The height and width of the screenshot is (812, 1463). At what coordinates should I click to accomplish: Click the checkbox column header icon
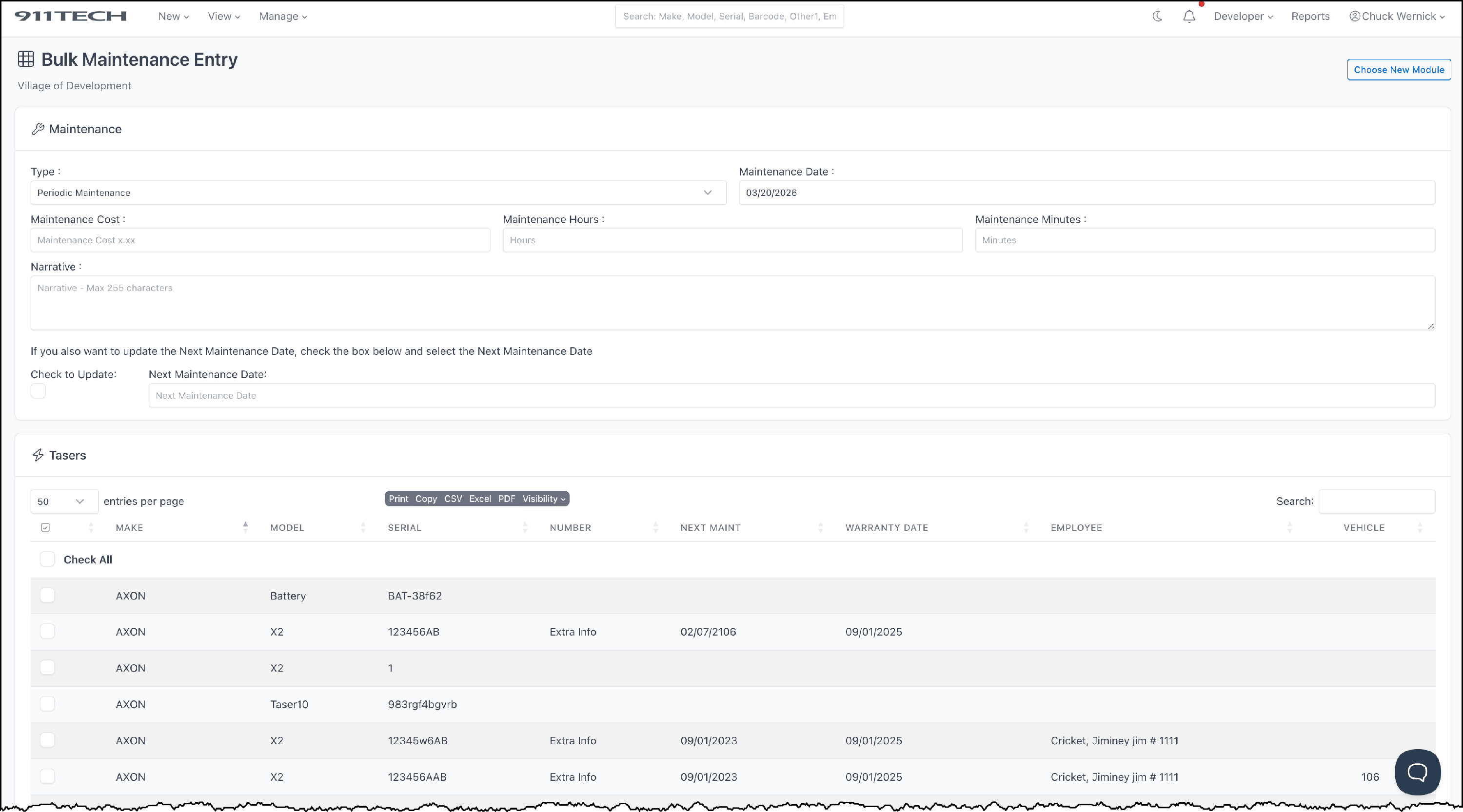45,528
